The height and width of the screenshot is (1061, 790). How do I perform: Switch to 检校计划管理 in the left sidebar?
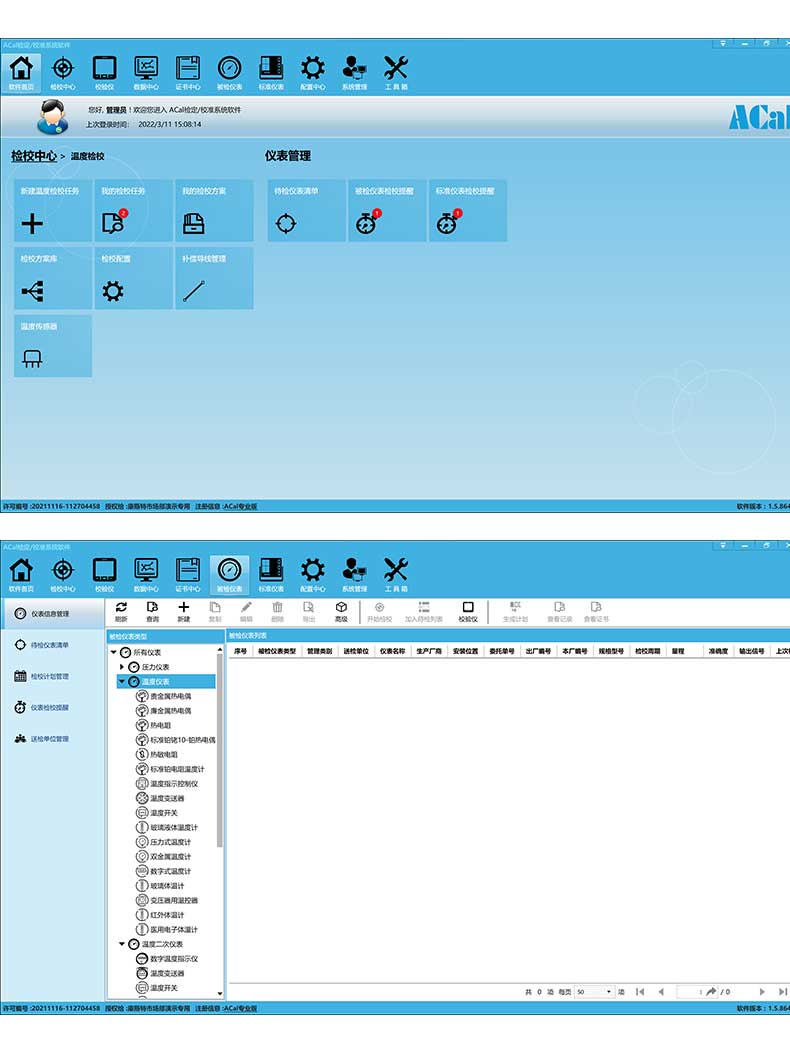(x=49, y=676)
